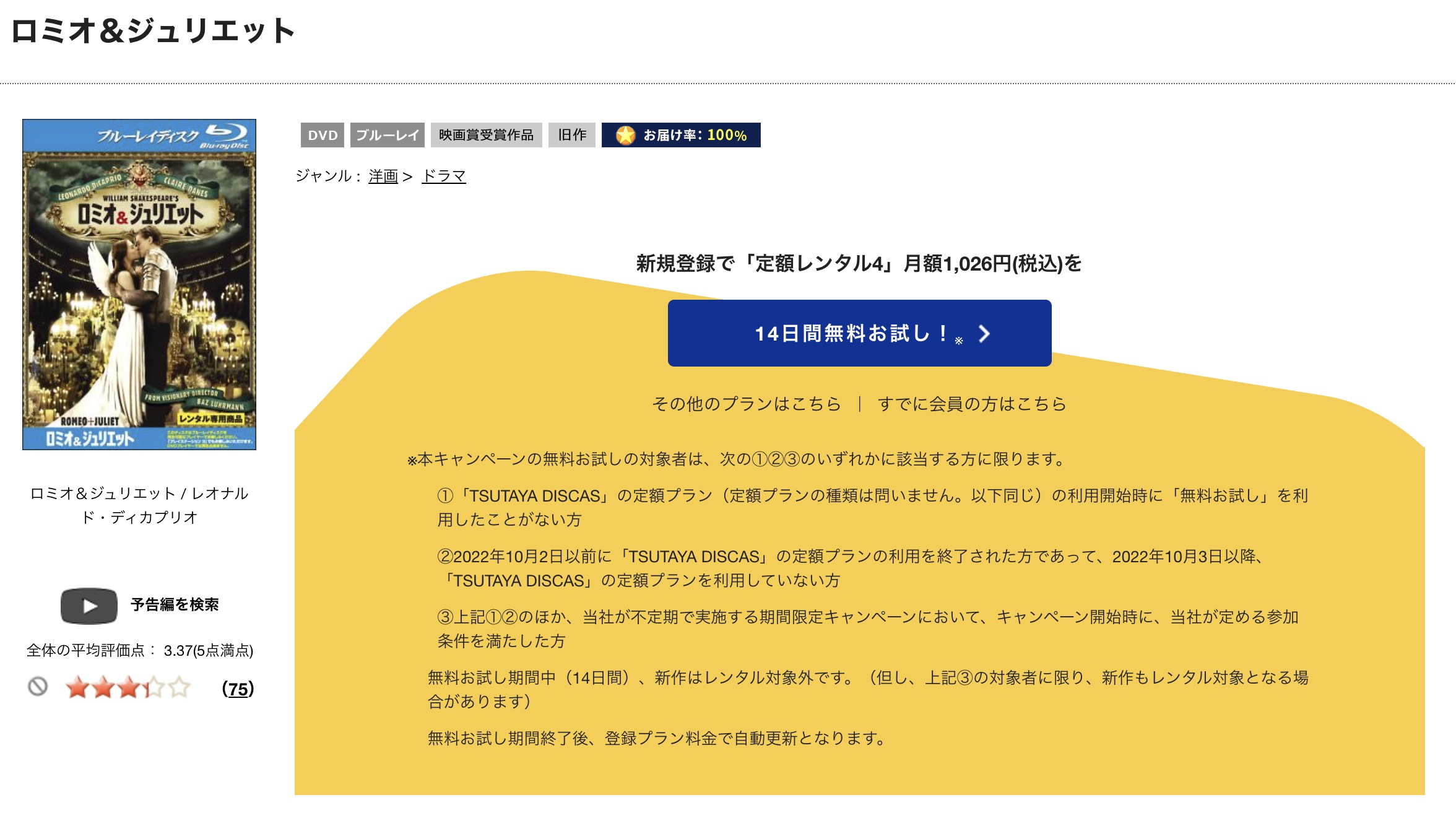The image size is (1456, 831).
Task: Click the chevron arrow on the trial button
Action: tap(984, 334)
